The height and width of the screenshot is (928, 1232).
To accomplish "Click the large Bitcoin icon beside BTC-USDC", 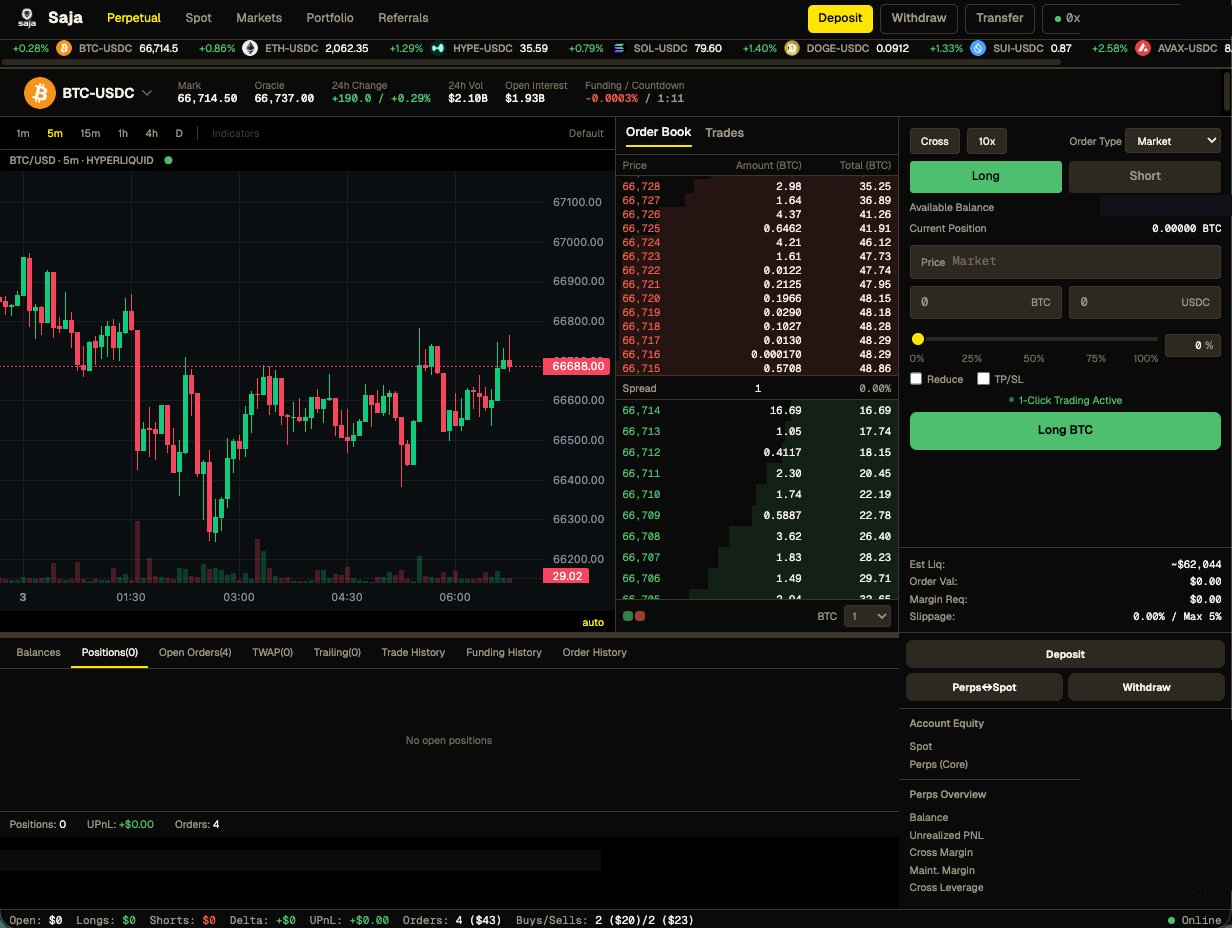I will click(39, 93).
